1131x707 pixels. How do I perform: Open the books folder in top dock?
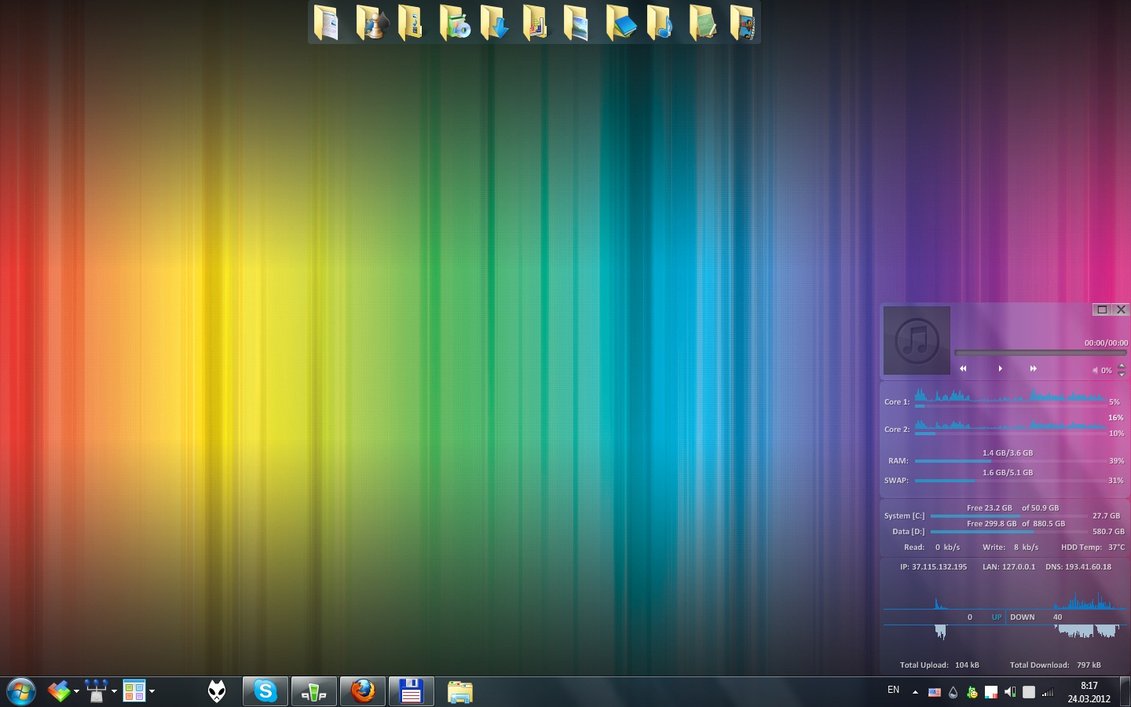pos(619,22)
